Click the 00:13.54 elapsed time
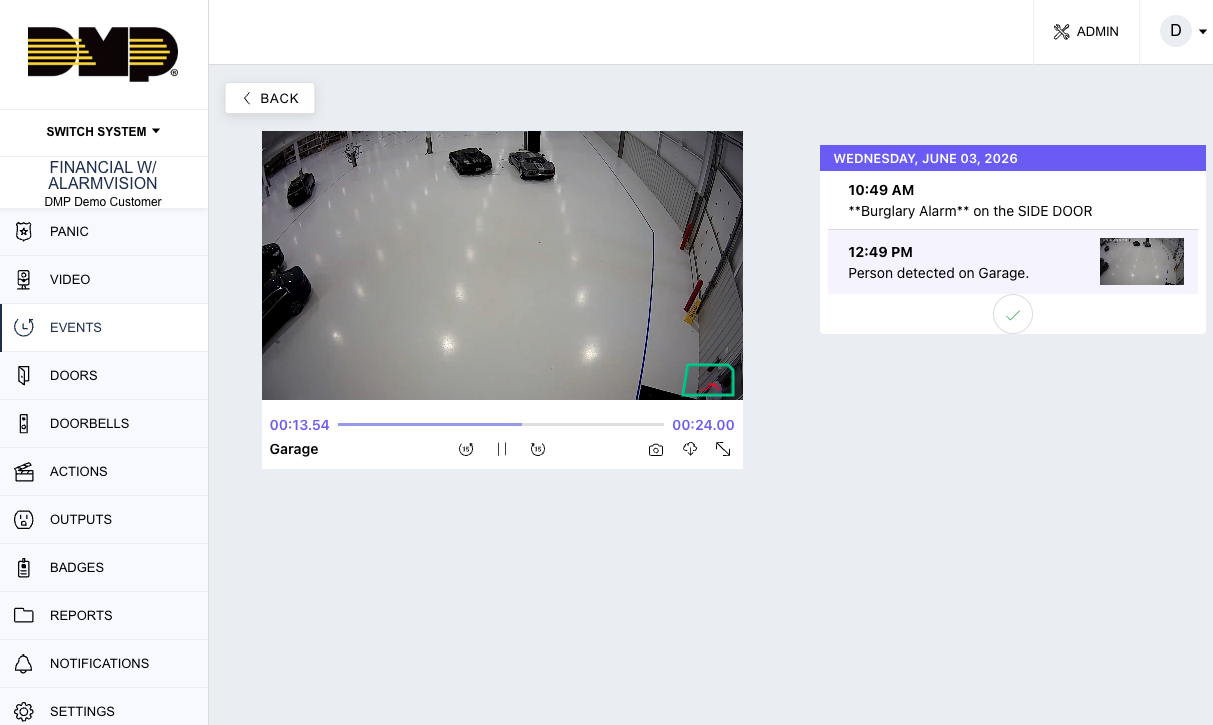Viewport: 1213px width, 725px height. click(300, 425)
